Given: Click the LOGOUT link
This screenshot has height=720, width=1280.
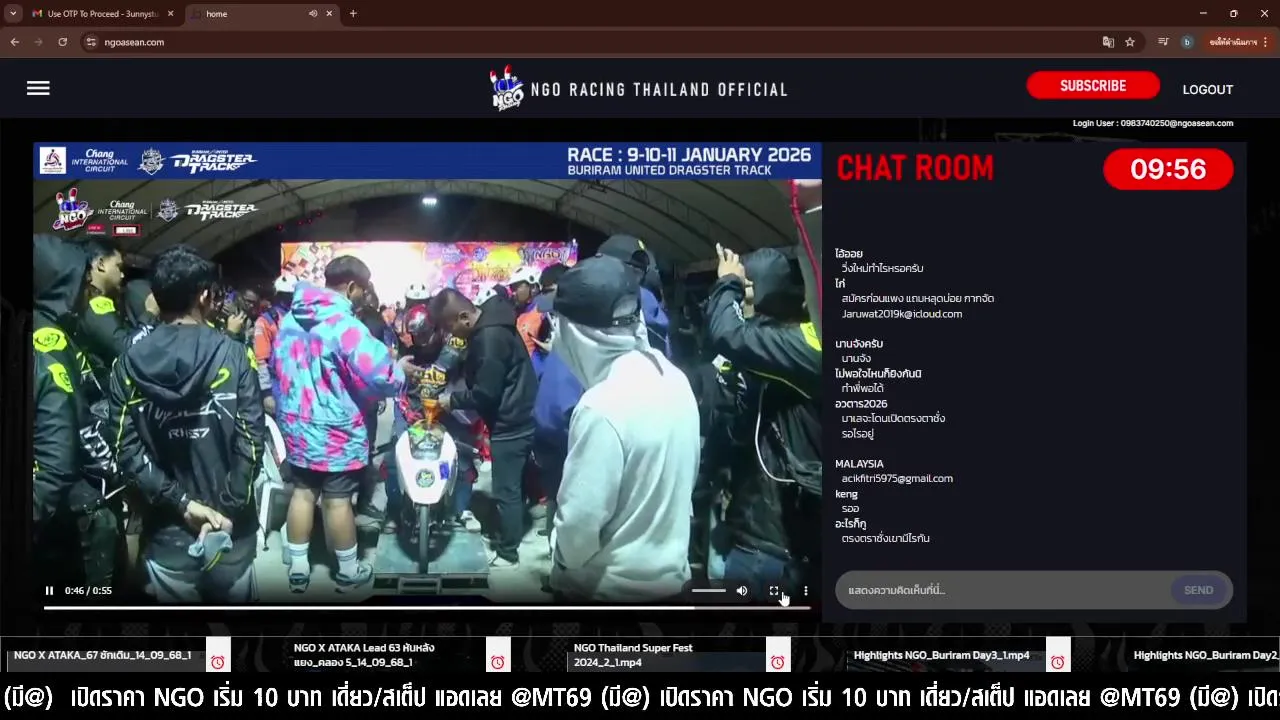Looking at the screenshot, I should click(1208, 89).
